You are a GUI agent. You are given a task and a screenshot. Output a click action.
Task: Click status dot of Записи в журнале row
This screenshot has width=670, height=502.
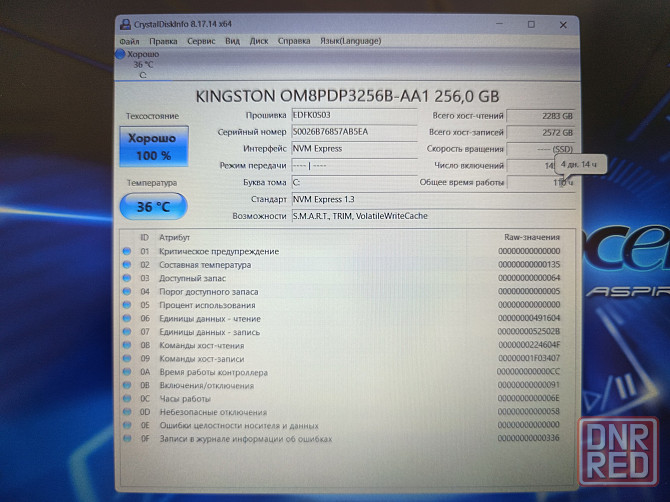[127, 439]
